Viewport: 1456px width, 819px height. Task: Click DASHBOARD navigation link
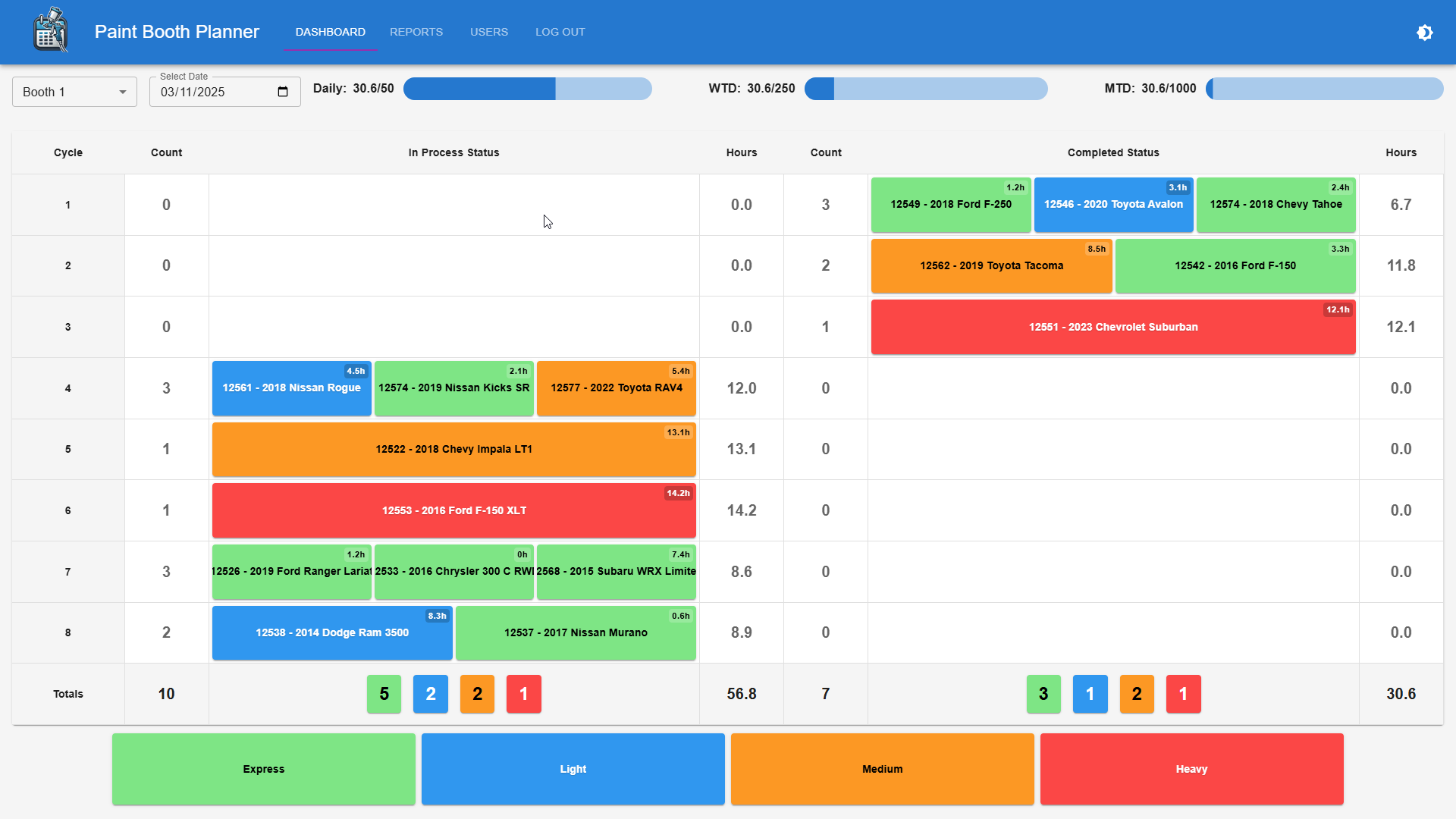(x=330, y=32)
